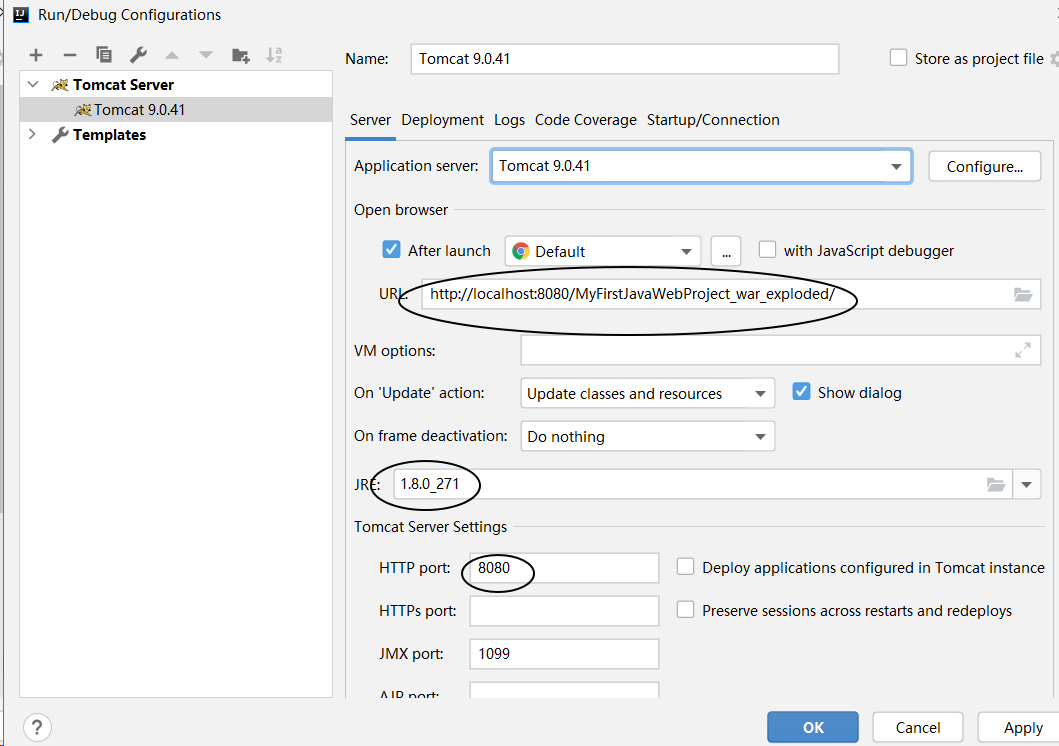Edit templates using the wrench icon
1059x746 pixels.
(138, 55)
